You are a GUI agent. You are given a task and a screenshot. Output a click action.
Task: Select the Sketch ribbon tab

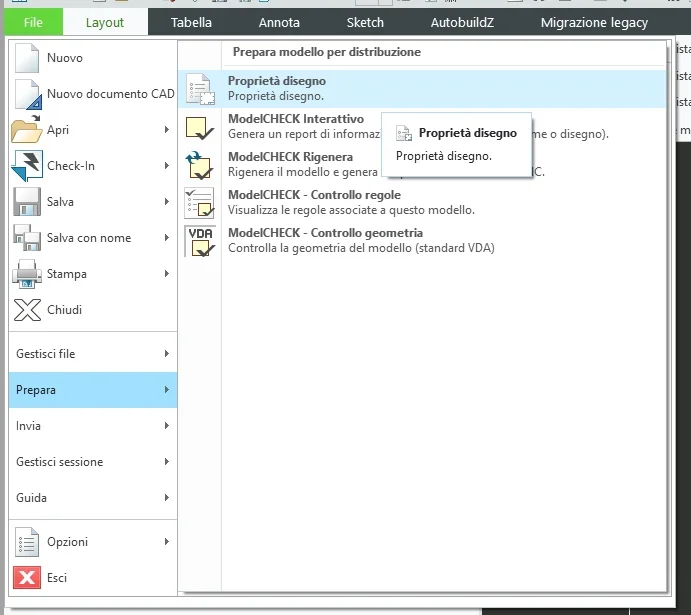pos(365,22)
